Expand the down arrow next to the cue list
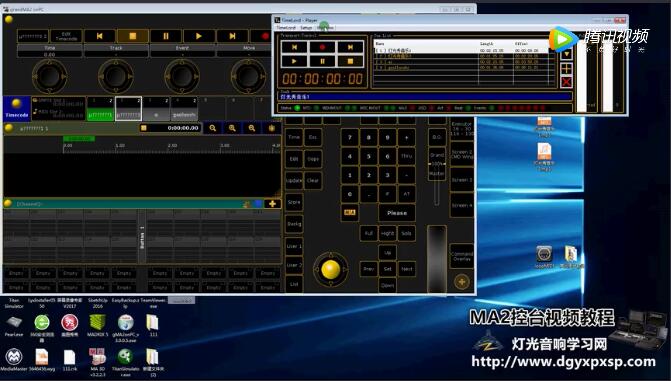Image resolution: width=671 pixels, height=381 pixels. (566, 54)
